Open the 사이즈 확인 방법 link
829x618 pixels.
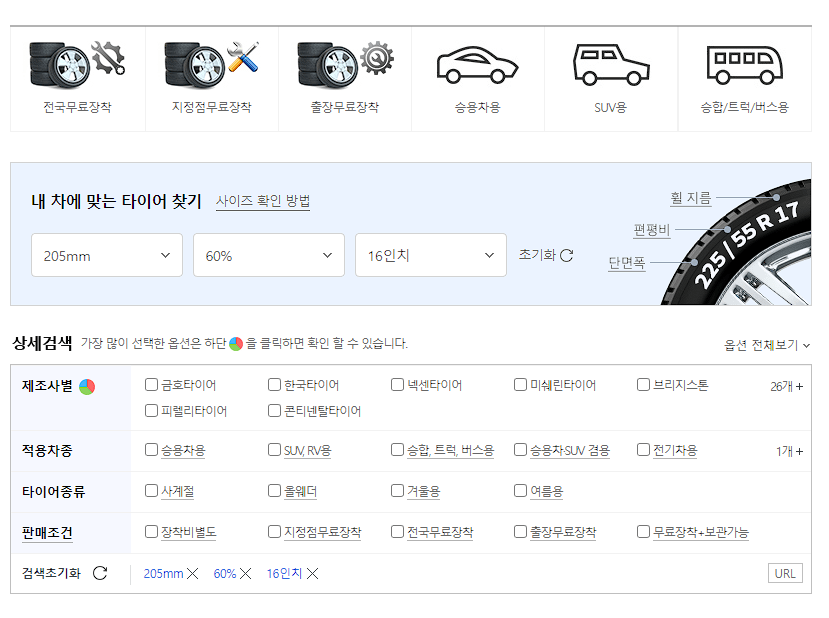click(263, 201)
